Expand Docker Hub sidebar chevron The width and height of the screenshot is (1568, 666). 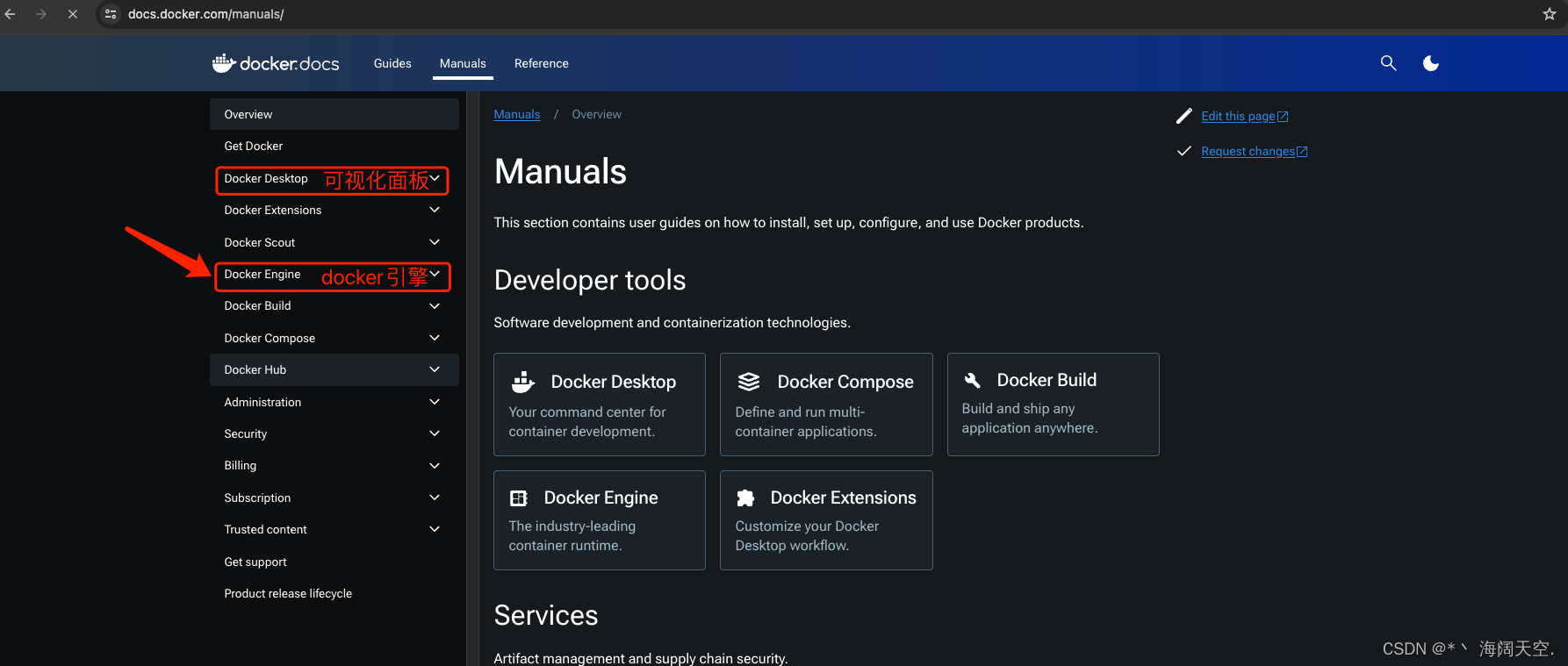(x=435, y=369)
